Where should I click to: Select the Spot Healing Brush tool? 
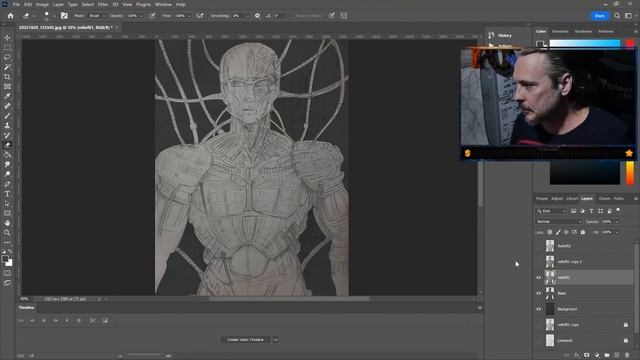[7, 106]
